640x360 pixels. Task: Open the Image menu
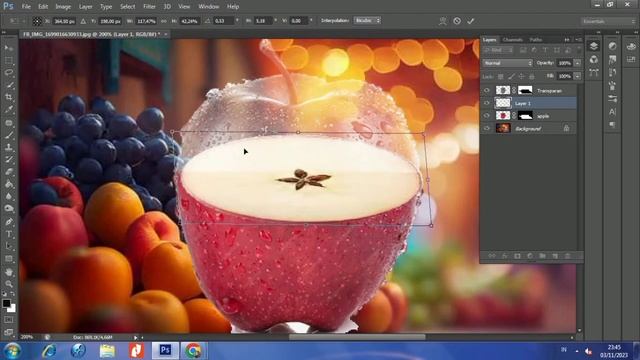click(63, 7)
